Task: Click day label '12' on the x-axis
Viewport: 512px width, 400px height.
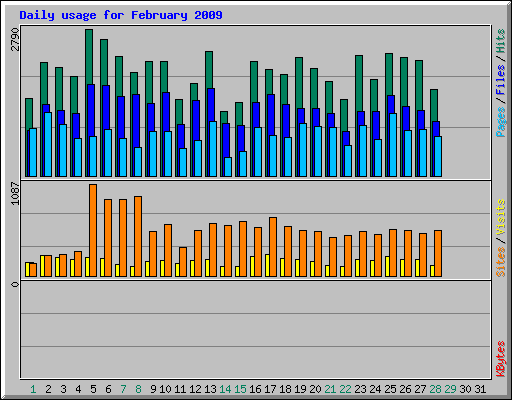Action: [x=195, y=389]
